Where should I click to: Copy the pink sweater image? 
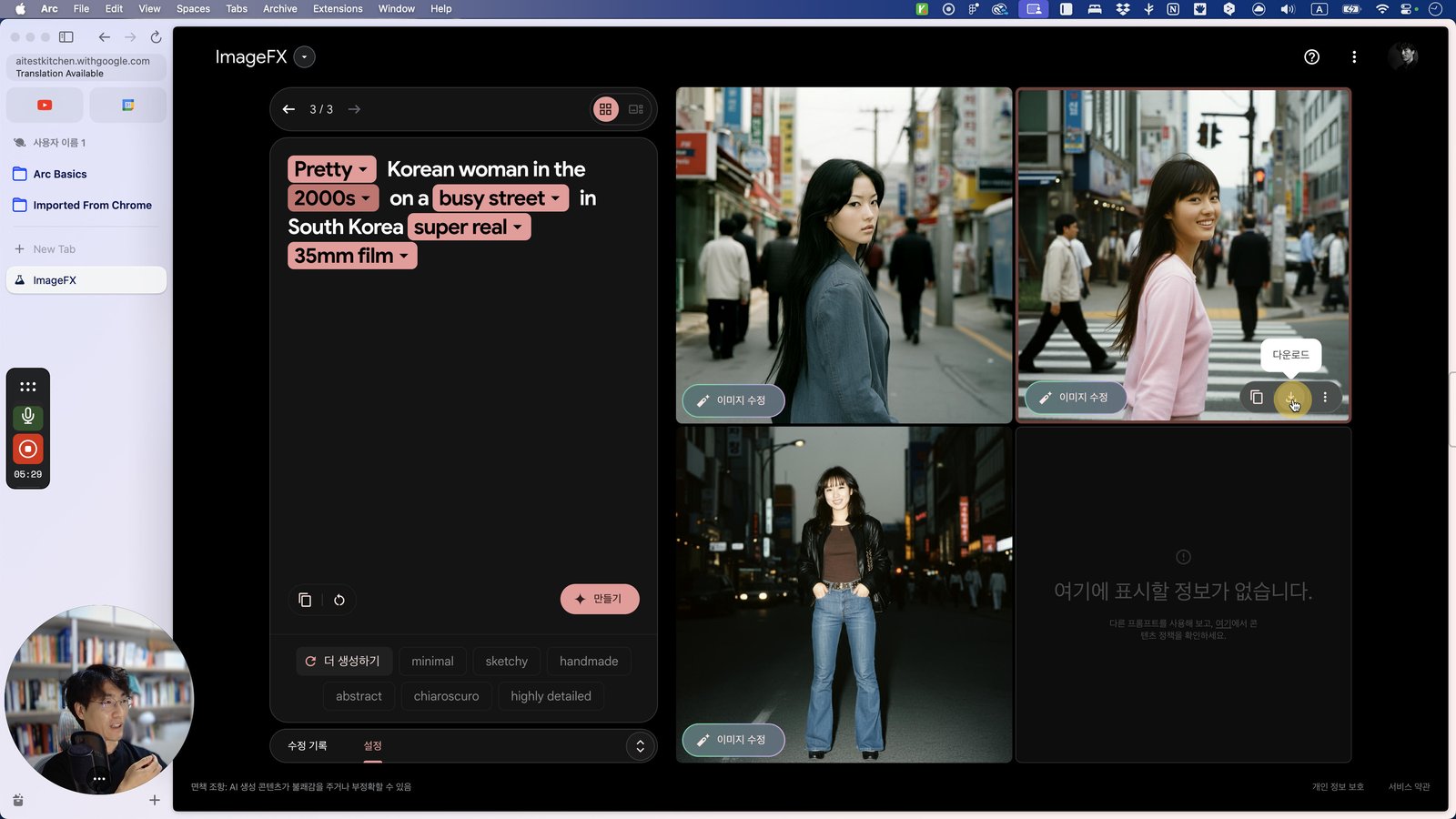1257,398
